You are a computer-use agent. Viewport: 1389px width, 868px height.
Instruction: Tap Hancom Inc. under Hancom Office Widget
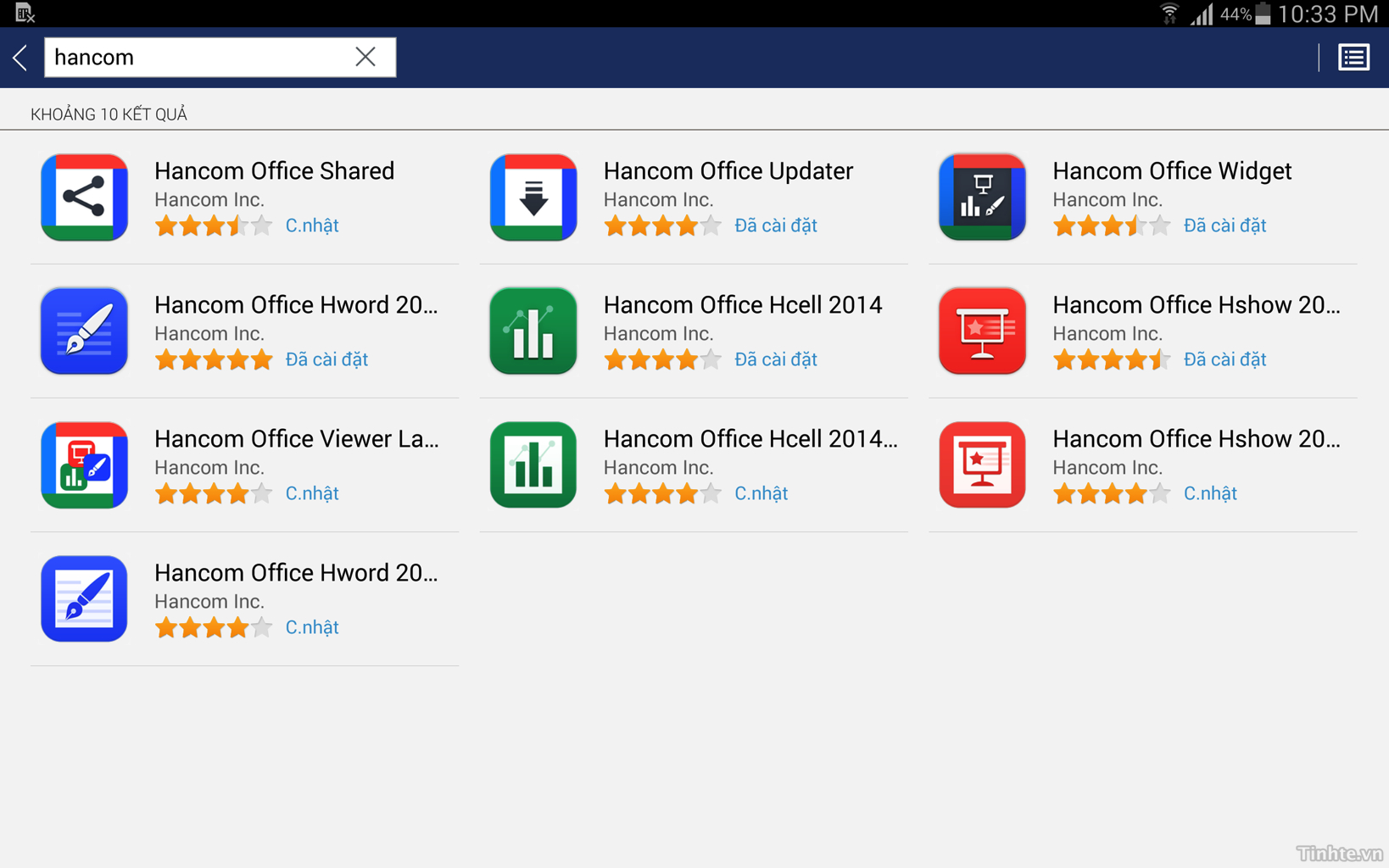(x=1107, y=200)
